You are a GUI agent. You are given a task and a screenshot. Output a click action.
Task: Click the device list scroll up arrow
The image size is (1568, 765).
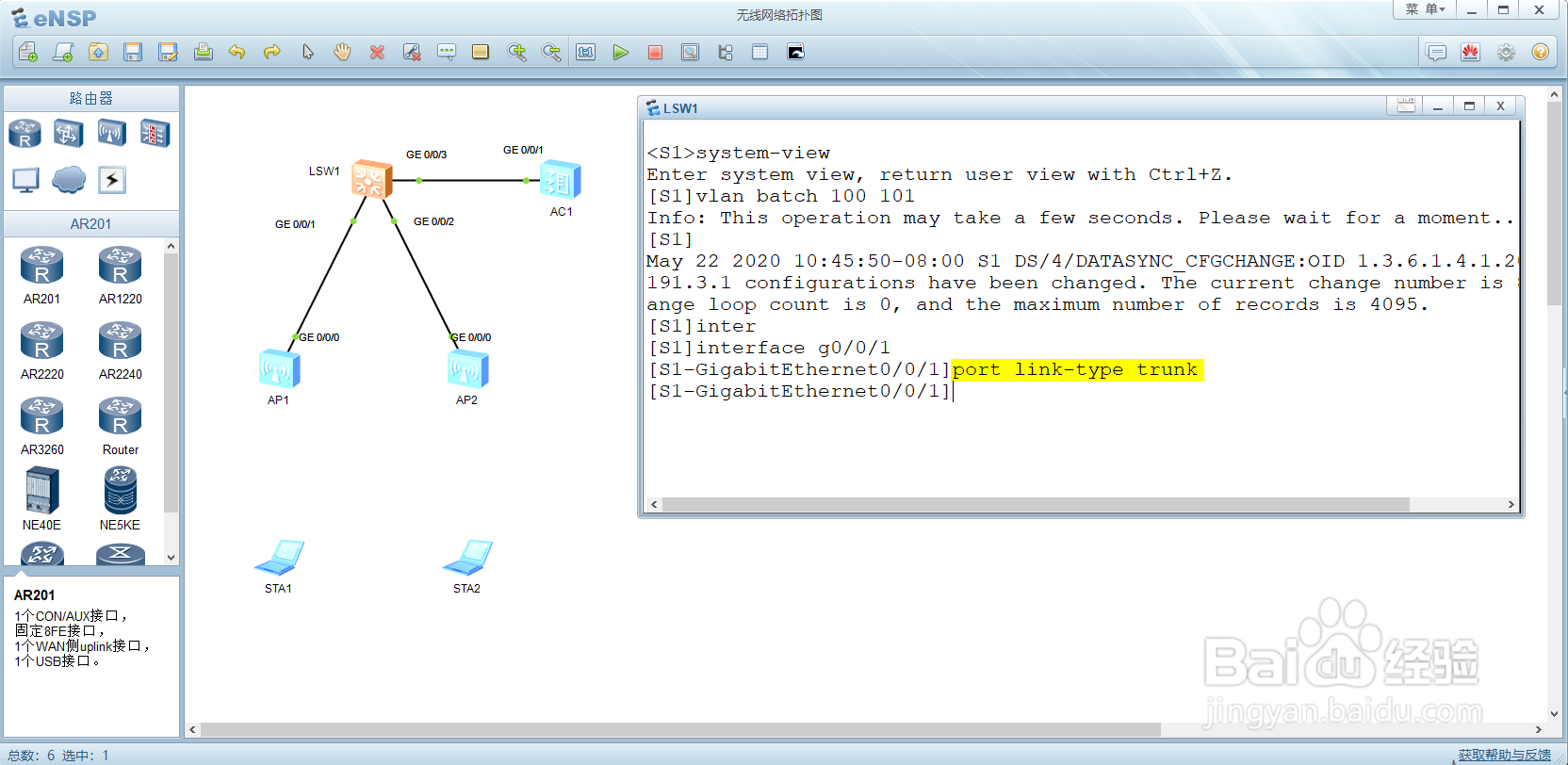(x=171, y=247)
